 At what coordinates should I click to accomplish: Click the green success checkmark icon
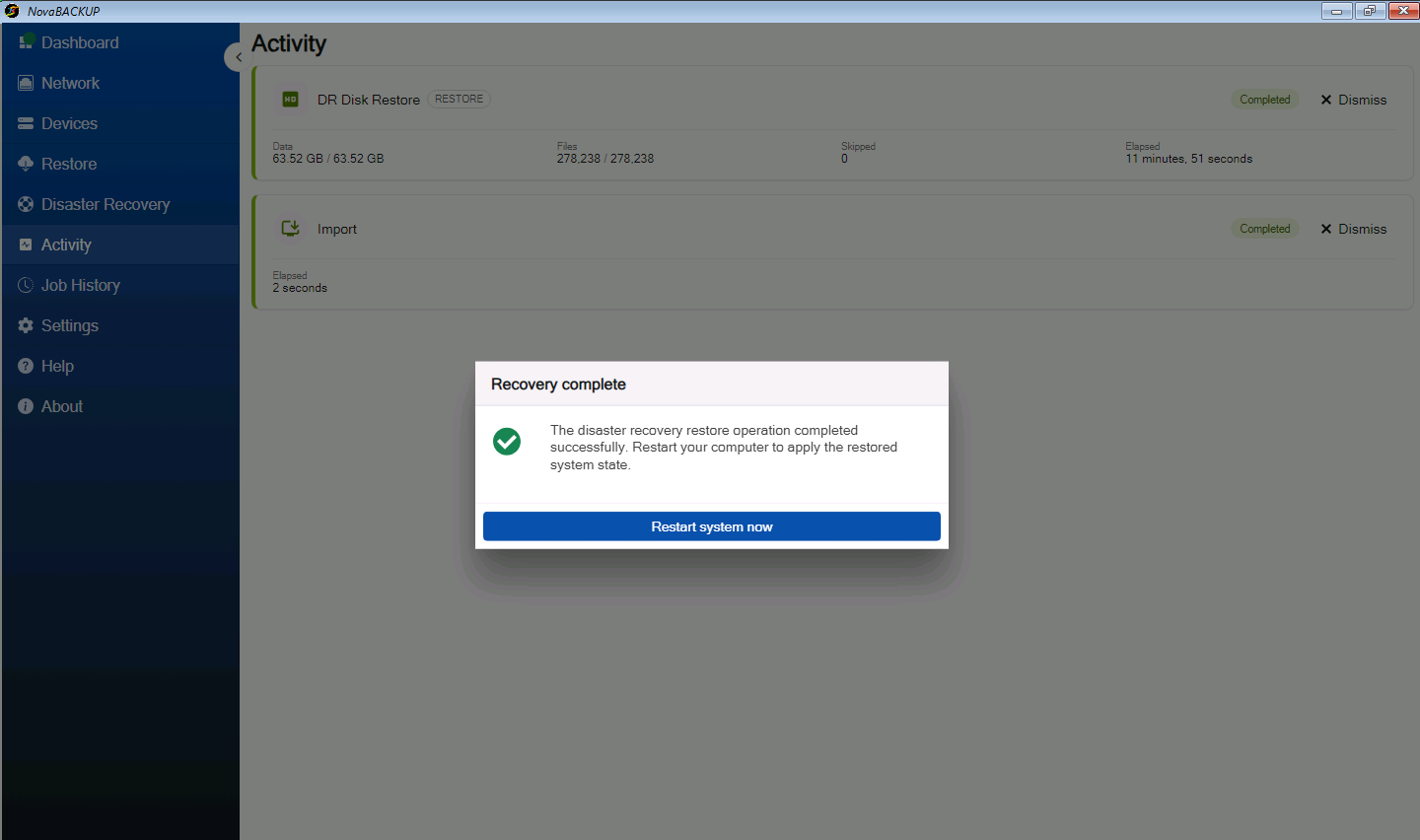click(507, 441)
